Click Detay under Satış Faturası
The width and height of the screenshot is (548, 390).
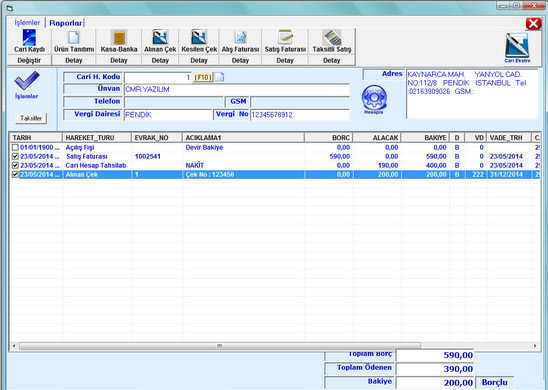coord(285,60)
